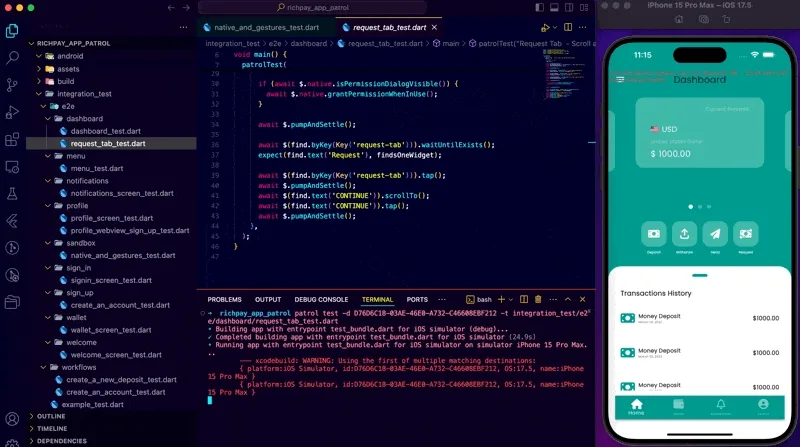Expand the assets folder
800x447 pixels.
click(x=39, y=69)
